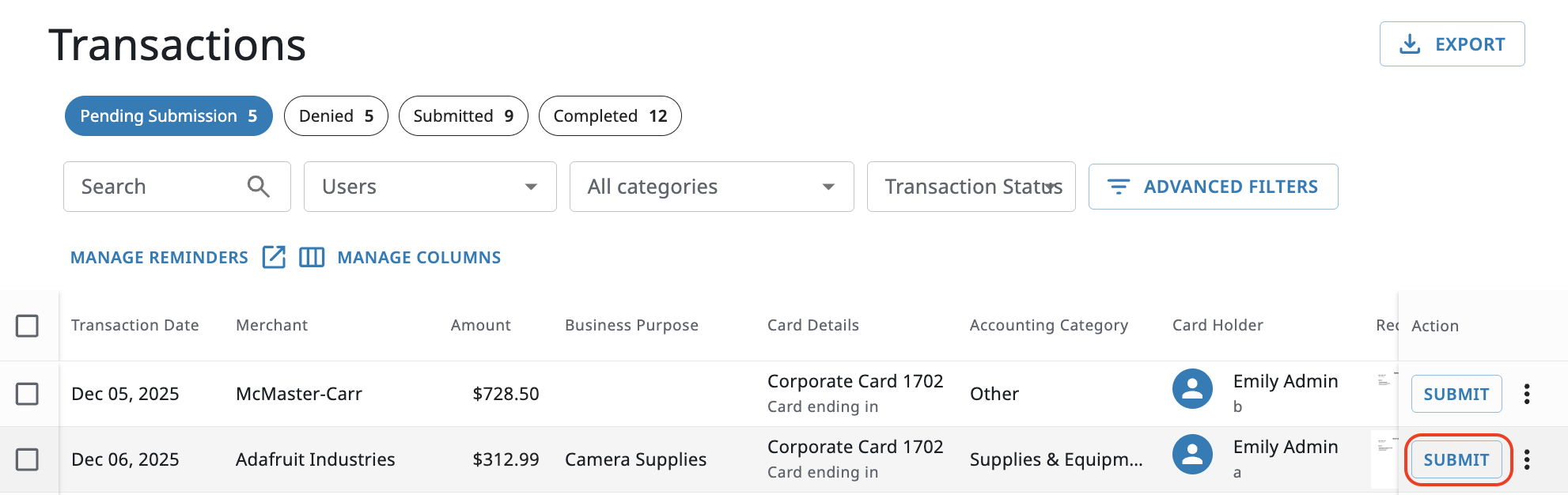
Task: Open the receipt thumbnail for Adafruit Industries
Action: point(1384,459)
